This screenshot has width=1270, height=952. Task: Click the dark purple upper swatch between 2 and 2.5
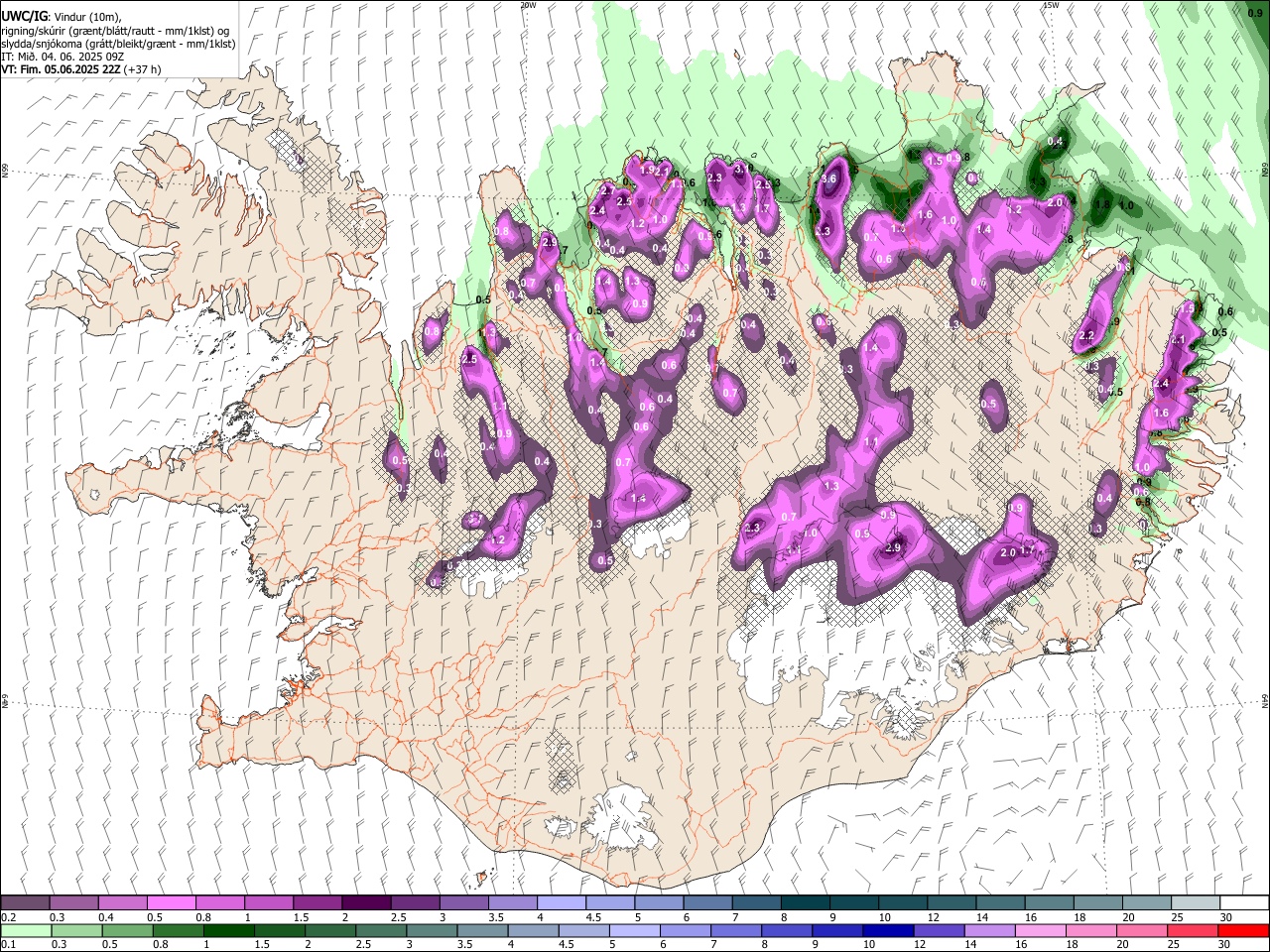coord(366,902)
